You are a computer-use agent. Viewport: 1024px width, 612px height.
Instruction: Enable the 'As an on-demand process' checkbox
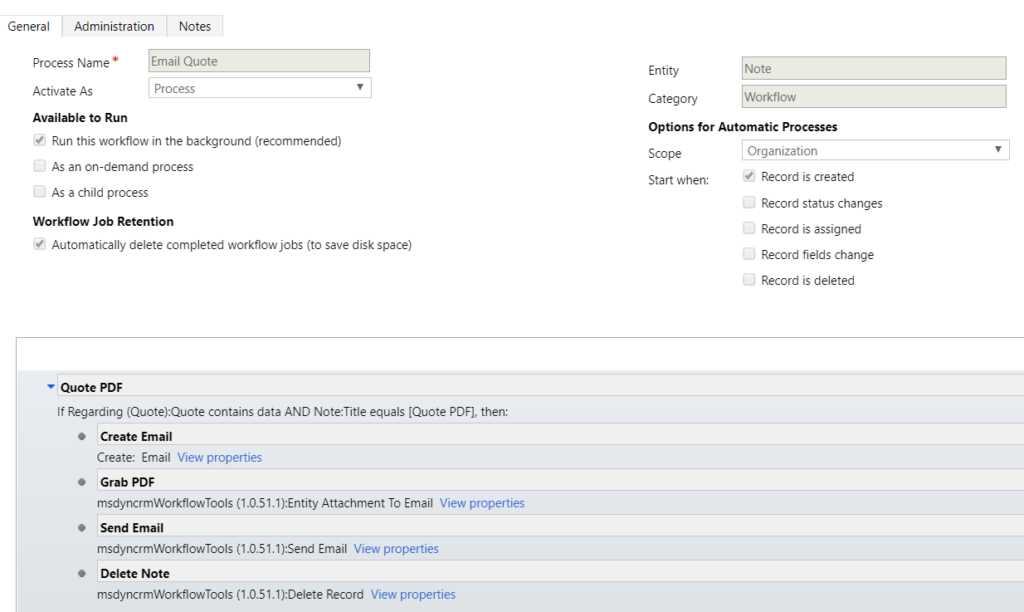pyautogui.click(x=39, y=166)
